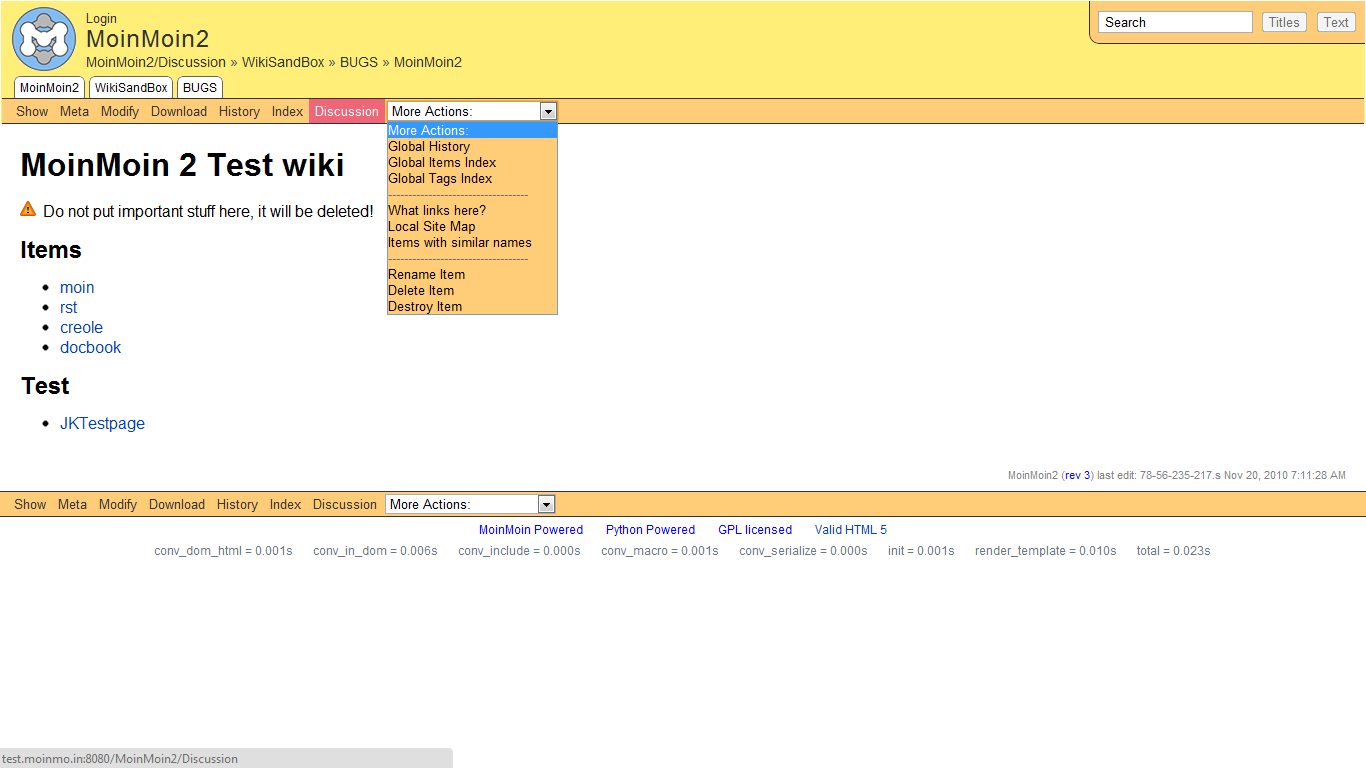This screenshot has width=1366, height=768.
Task: Click the Login link
Action: [101, 18]
